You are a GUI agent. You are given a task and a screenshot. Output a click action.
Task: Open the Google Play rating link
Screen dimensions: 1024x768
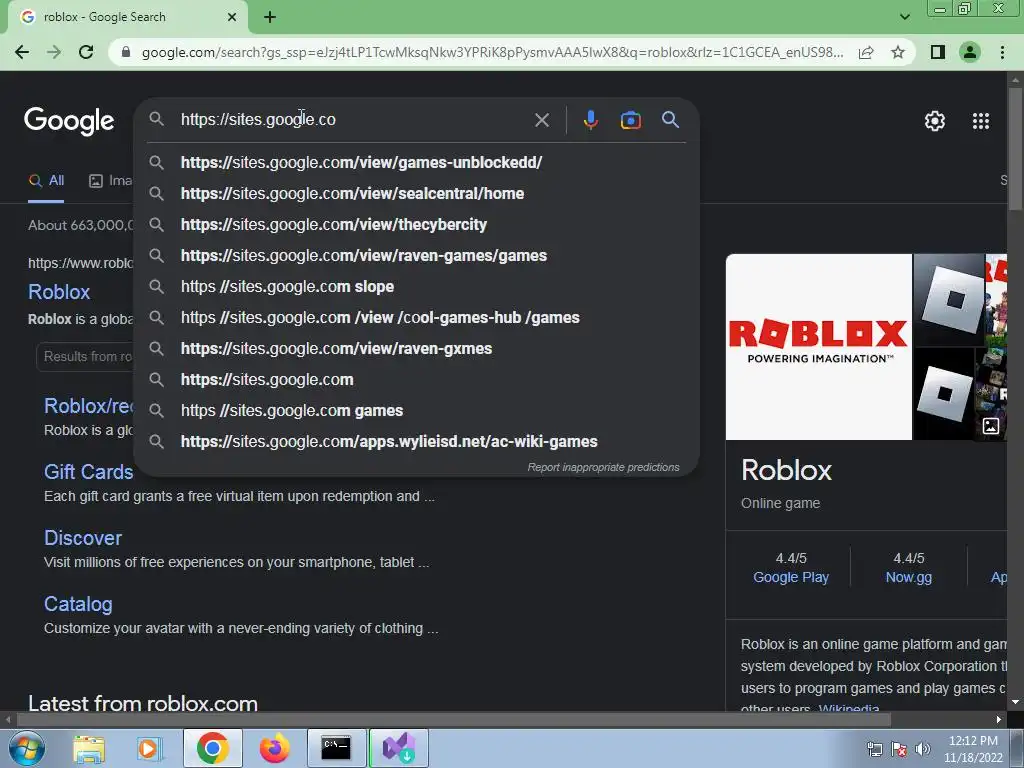click(791, 577)
